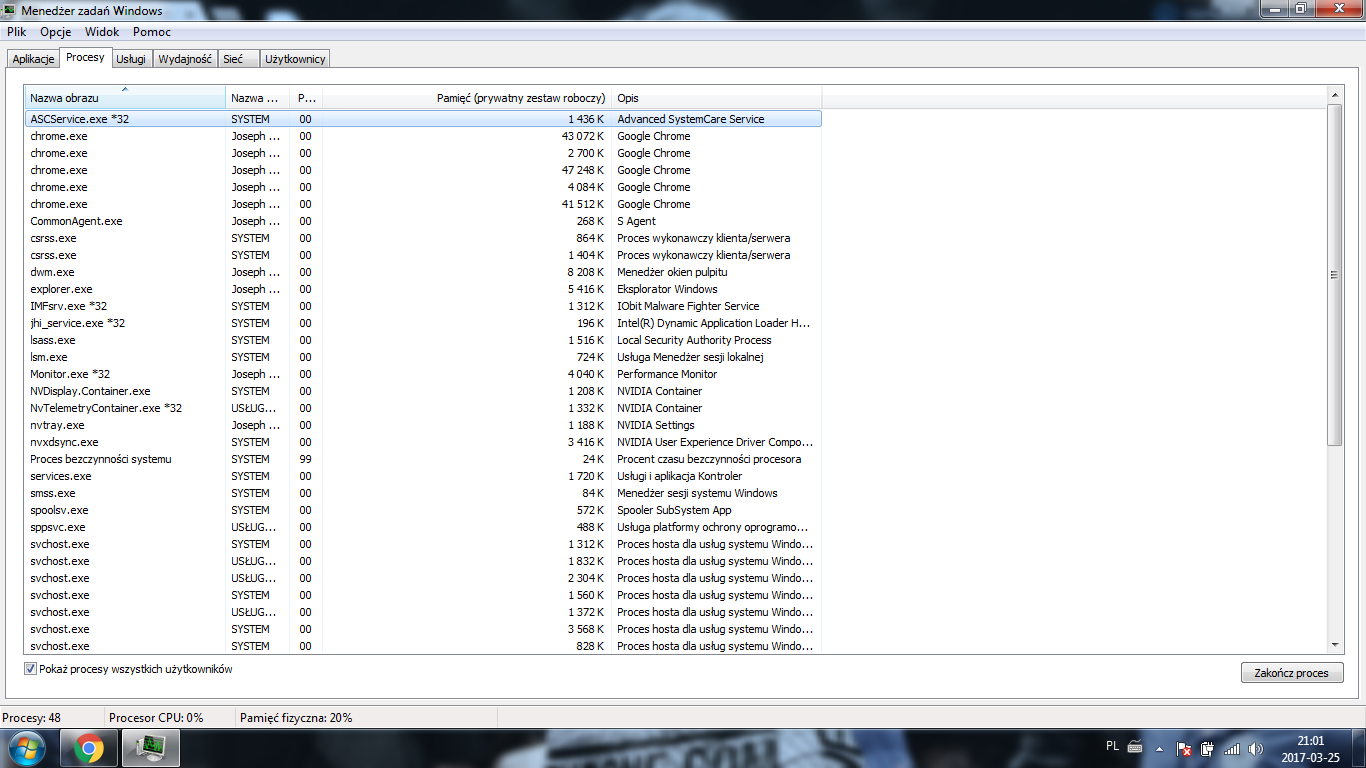This screenshot has width=1366, height=768.
Task: Select the nvxdsync.exe process row
Action: click(x=423, y=442)
